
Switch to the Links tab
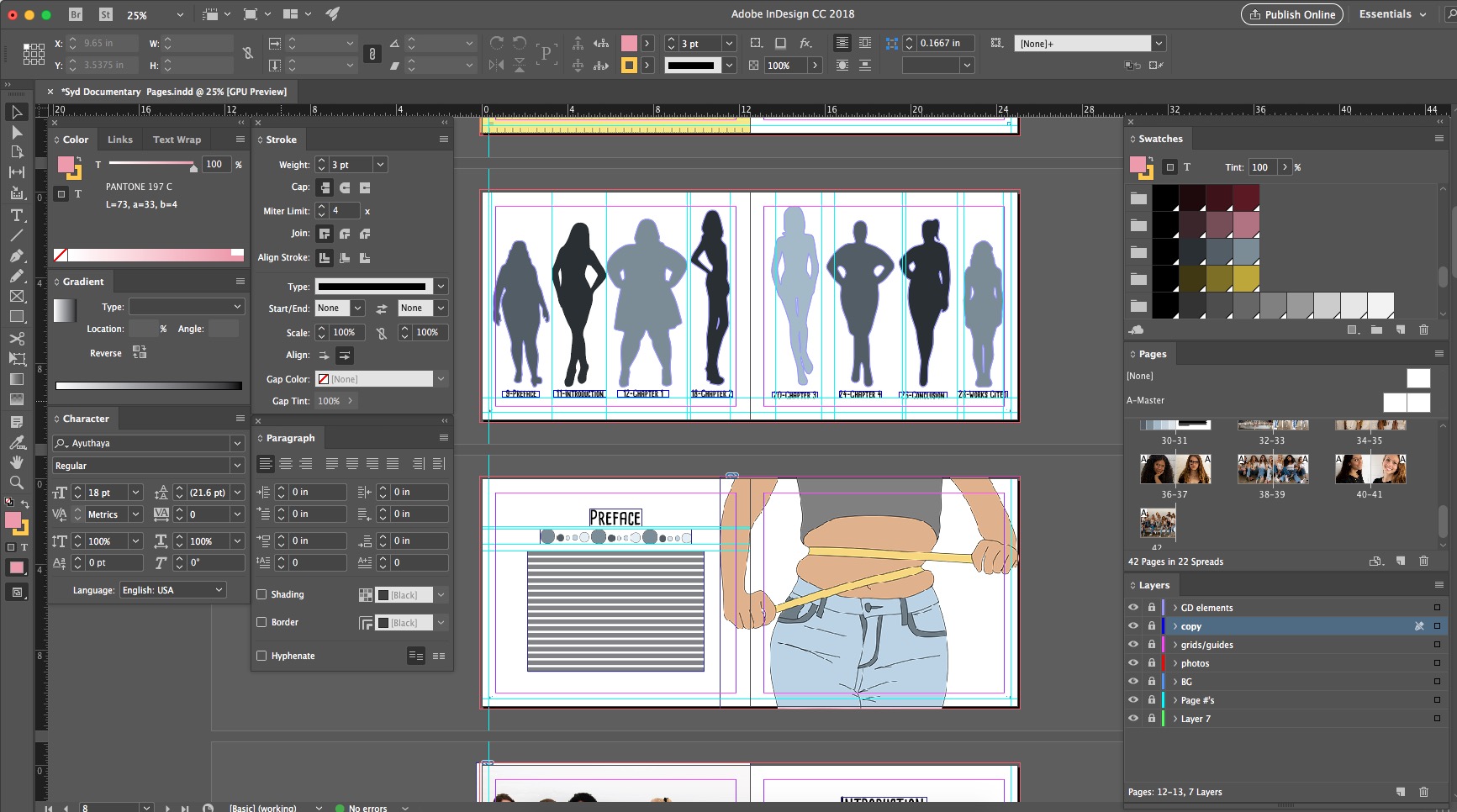click(x=119, y=140)
